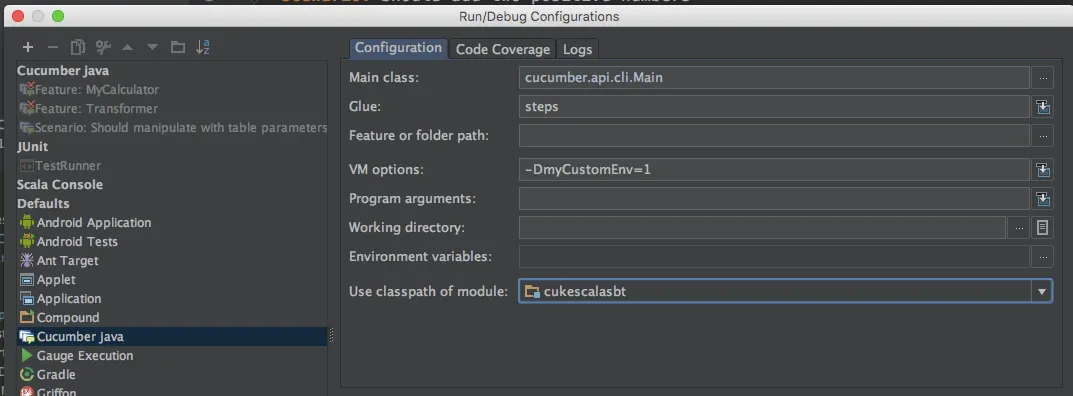Move configuration down arrow
Image resolution: width=1073 pixels, height=396 pixels.
[x=153, y=47]
